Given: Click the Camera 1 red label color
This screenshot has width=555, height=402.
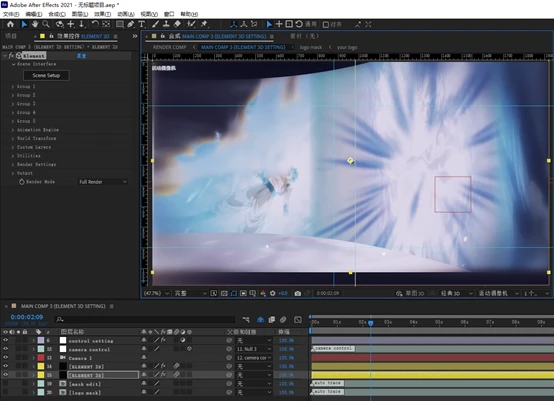Looking at the screenshot, I should click(41, 358).
